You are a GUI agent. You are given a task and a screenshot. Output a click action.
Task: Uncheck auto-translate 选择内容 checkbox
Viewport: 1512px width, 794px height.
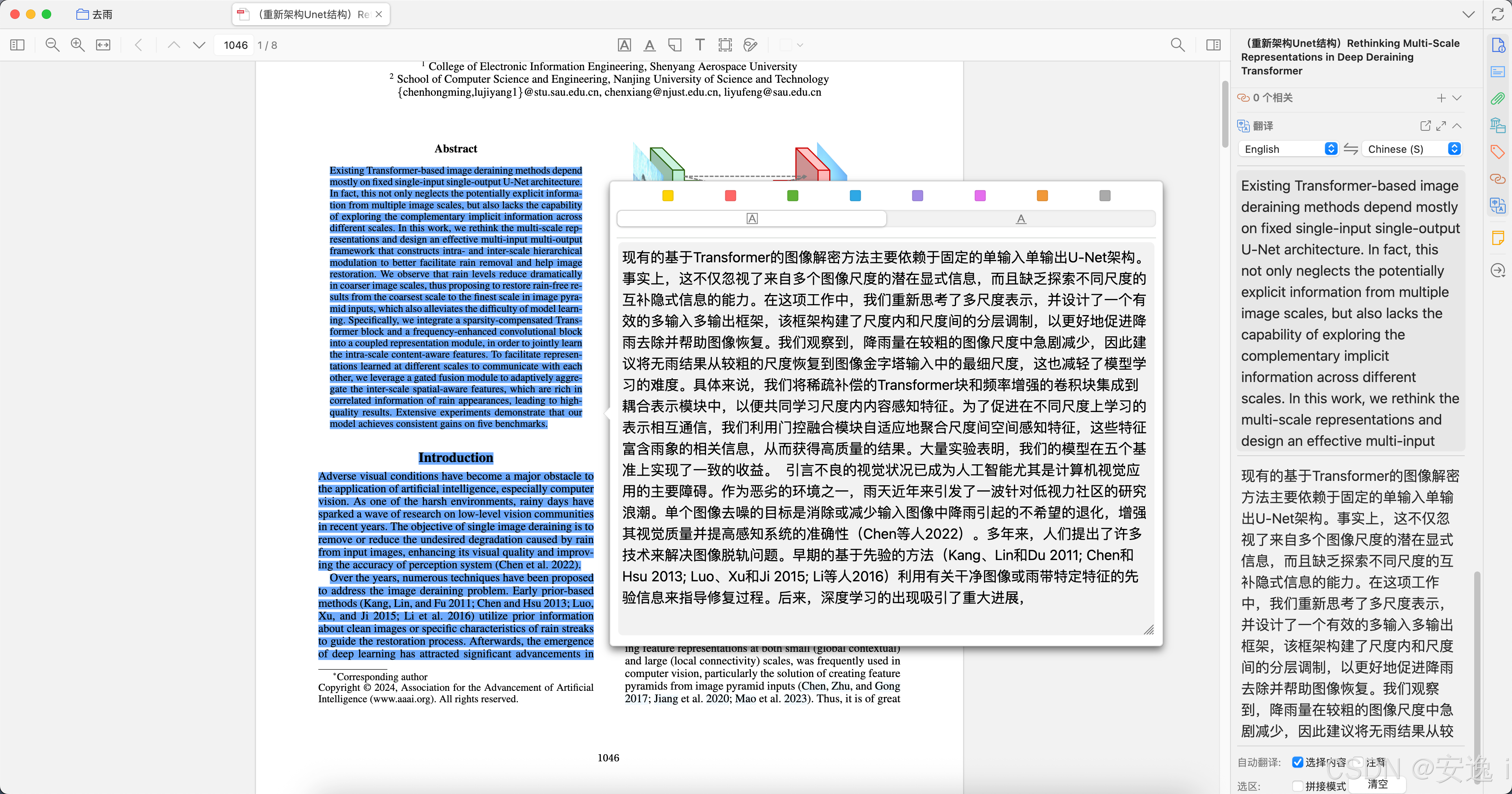(1298, 762)
